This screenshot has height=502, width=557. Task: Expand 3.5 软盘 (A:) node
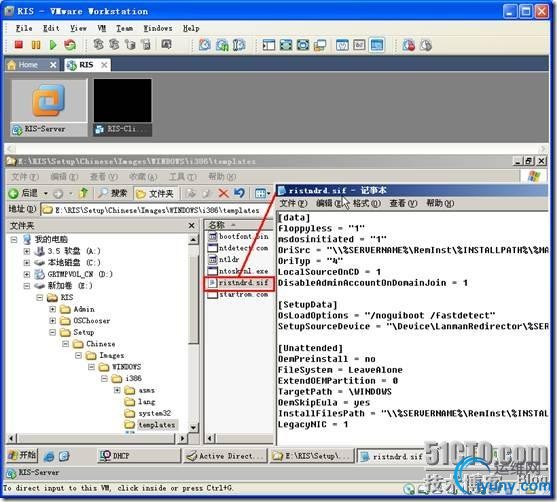click(x=27, y=251)
